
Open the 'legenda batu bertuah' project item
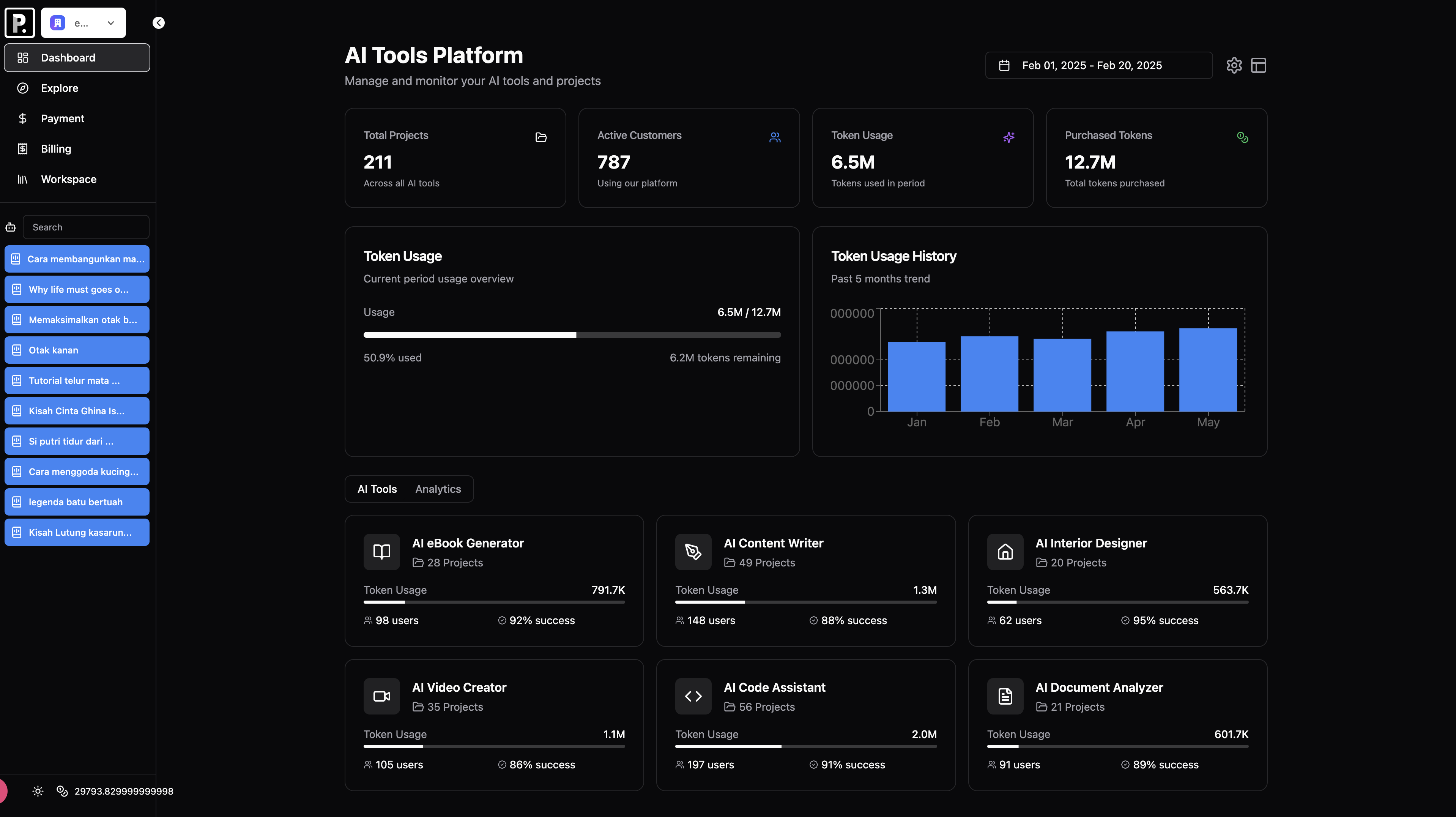coord(77,502)
